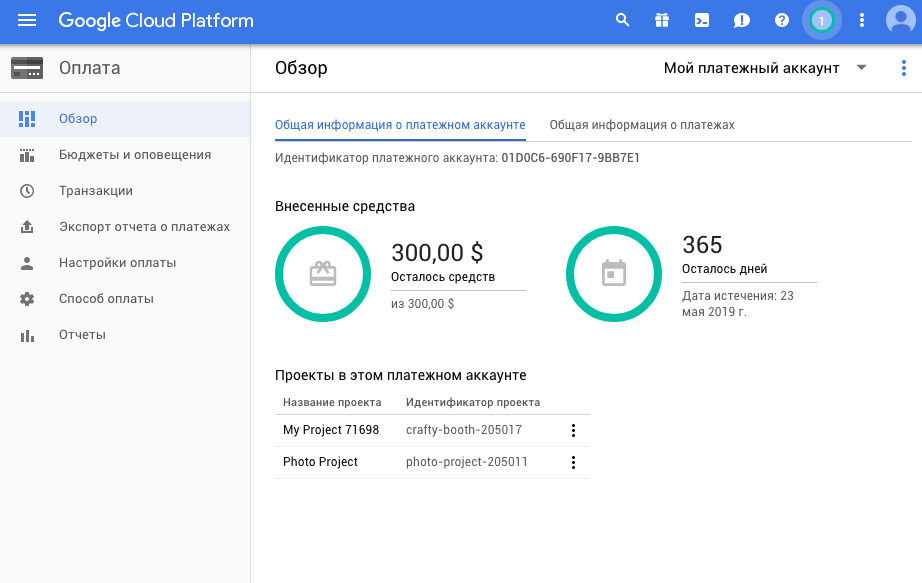
Task: Click the active notifications counter badge
Action: pyautogui.click(x=821, y=19)
